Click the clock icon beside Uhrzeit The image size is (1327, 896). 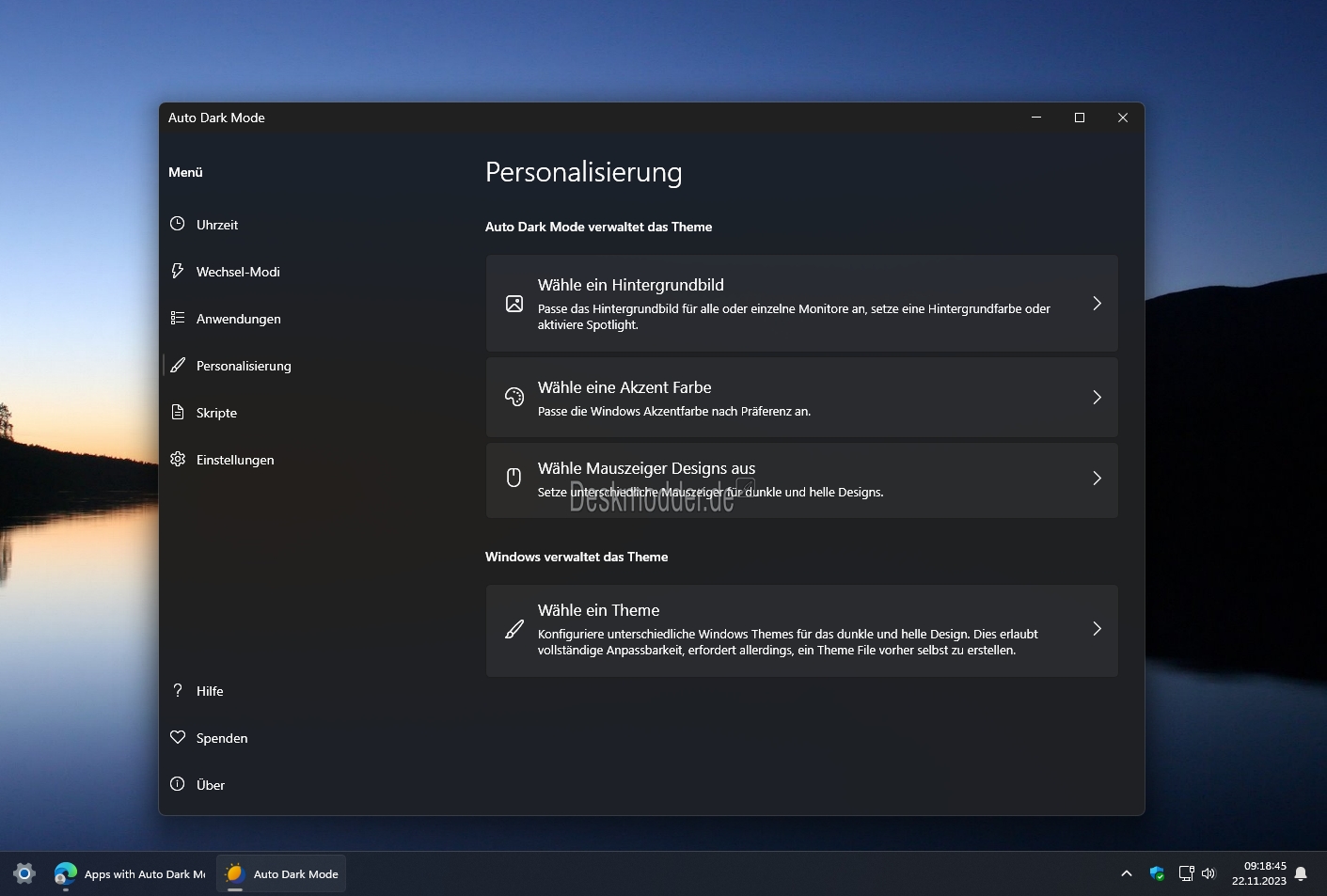177,224
